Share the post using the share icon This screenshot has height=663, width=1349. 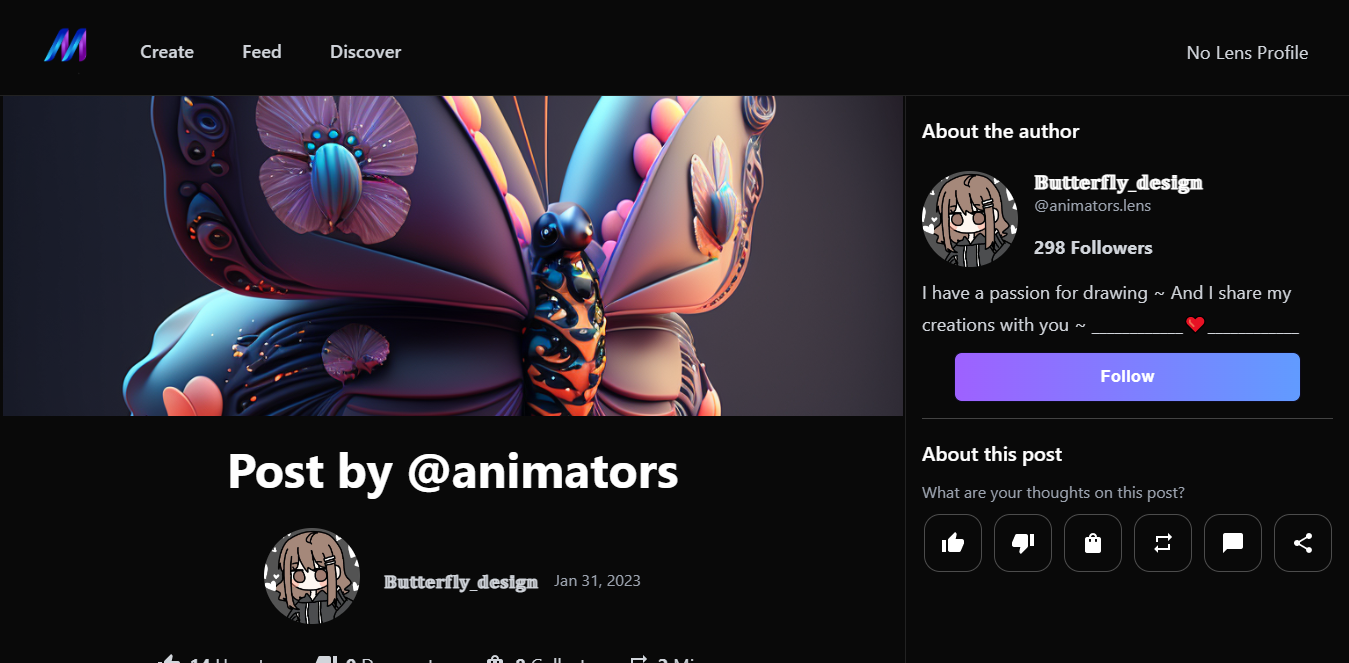click(1303, 543)
